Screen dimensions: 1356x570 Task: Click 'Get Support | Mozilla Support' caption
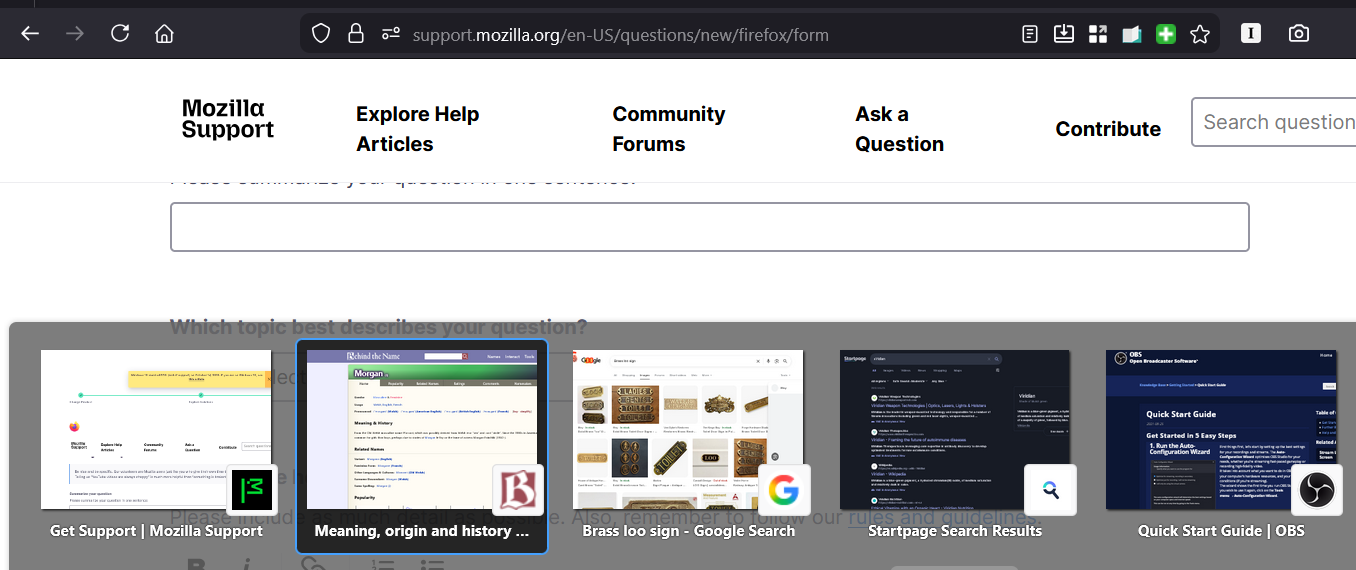(x=156, y=531)
